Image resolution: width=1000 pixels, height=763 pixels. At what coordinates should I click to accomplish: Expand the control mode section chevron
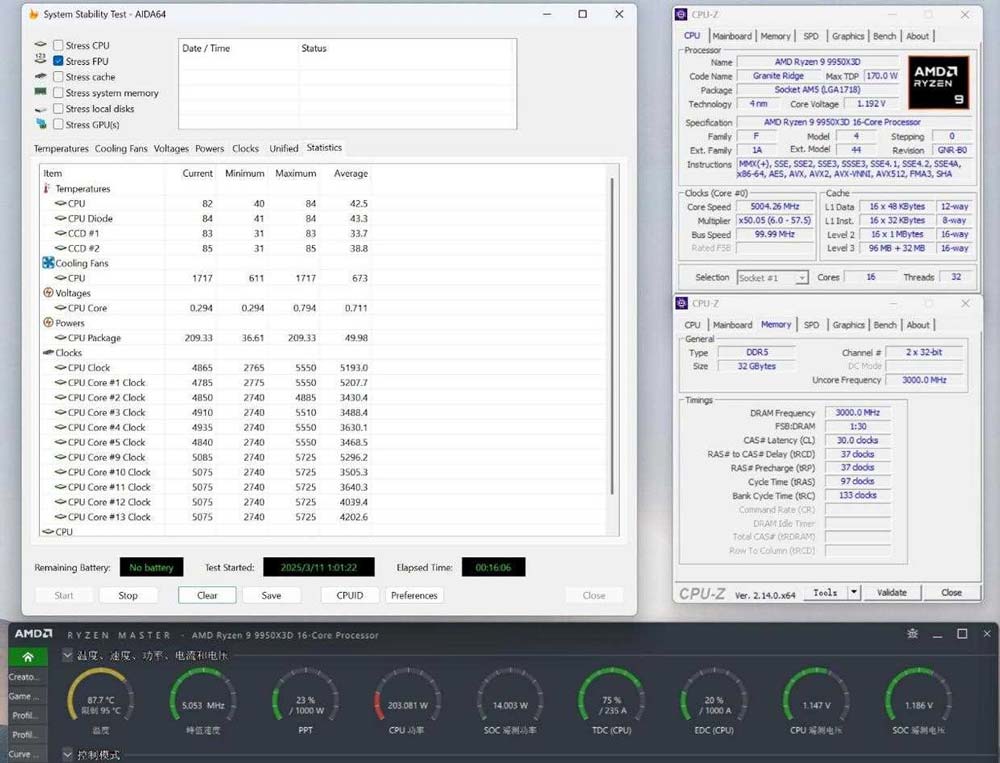pyautogui.click(x=68, y=755)
